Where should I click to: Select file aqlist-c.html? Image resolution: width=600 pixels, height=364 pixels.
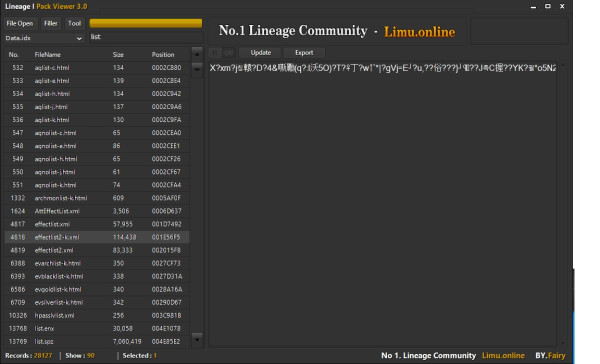pos(97,68)
